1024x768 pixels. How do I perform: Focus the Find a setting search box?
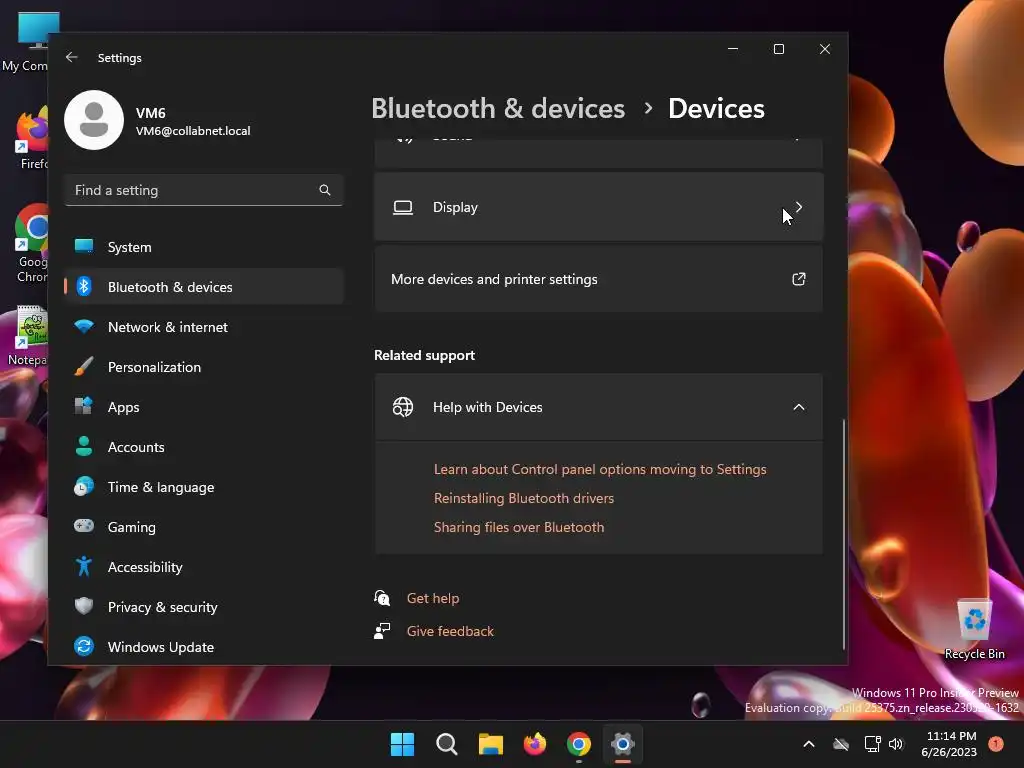tap(204, 190)
